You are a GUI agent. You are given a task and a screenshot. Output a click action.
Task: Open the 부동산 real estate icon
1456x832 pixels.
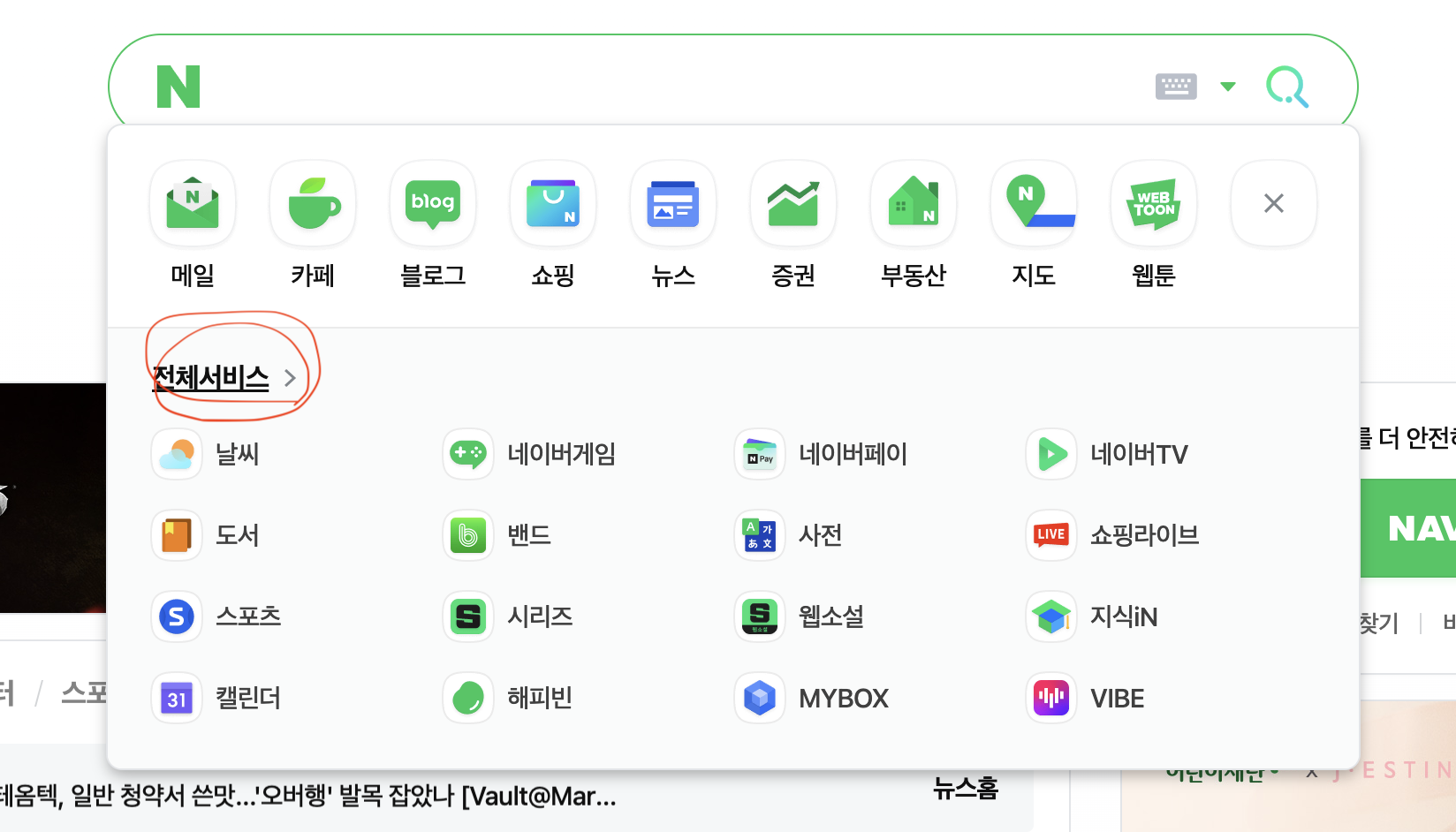[914, 203]
